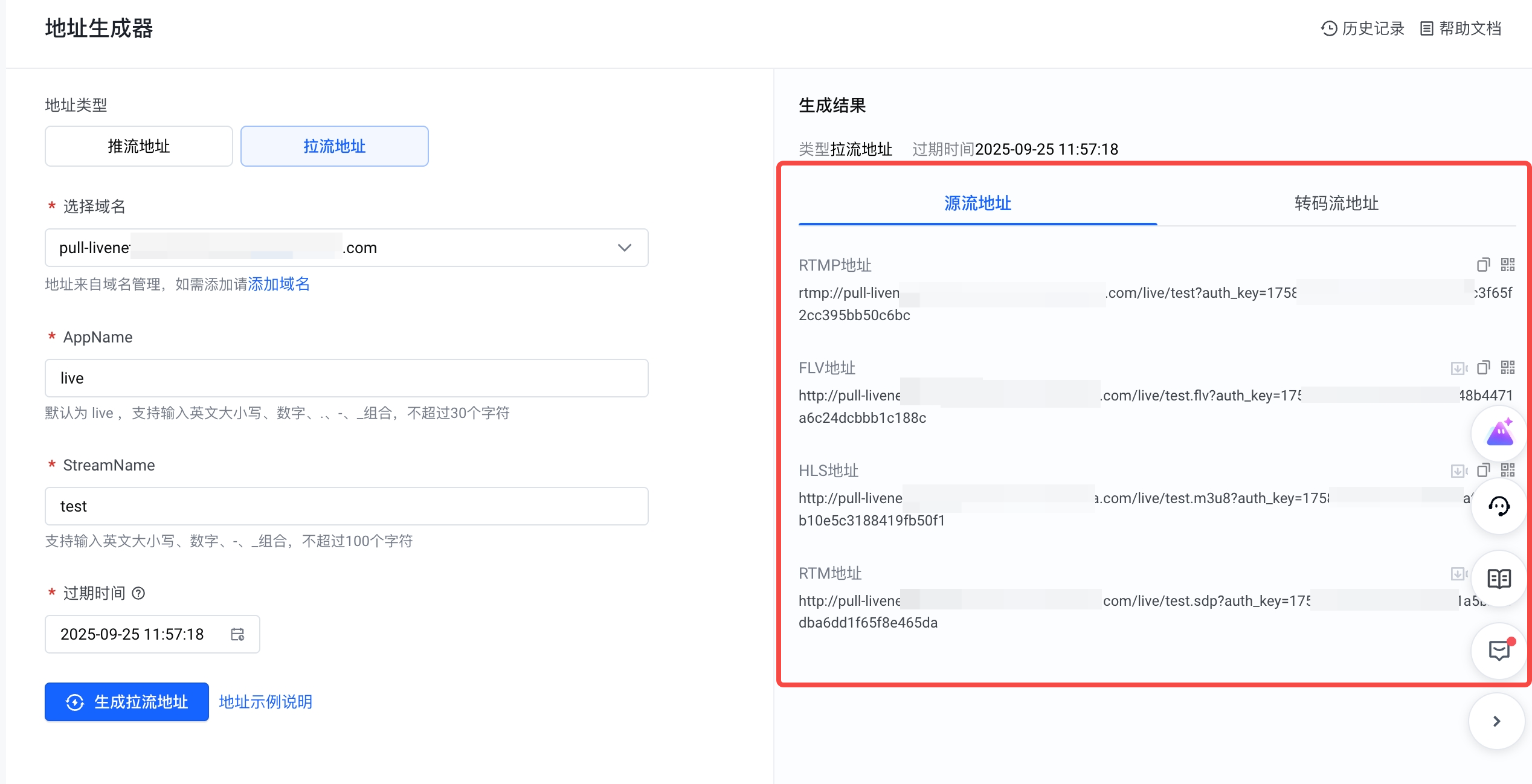Open the 添加域名 link

(x=278, y=284)
